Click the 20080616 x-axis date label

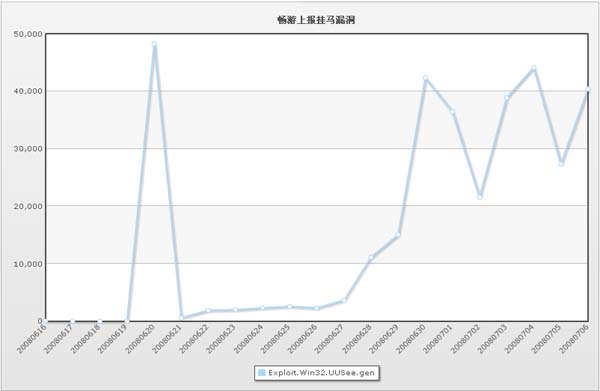pos(32,339)
